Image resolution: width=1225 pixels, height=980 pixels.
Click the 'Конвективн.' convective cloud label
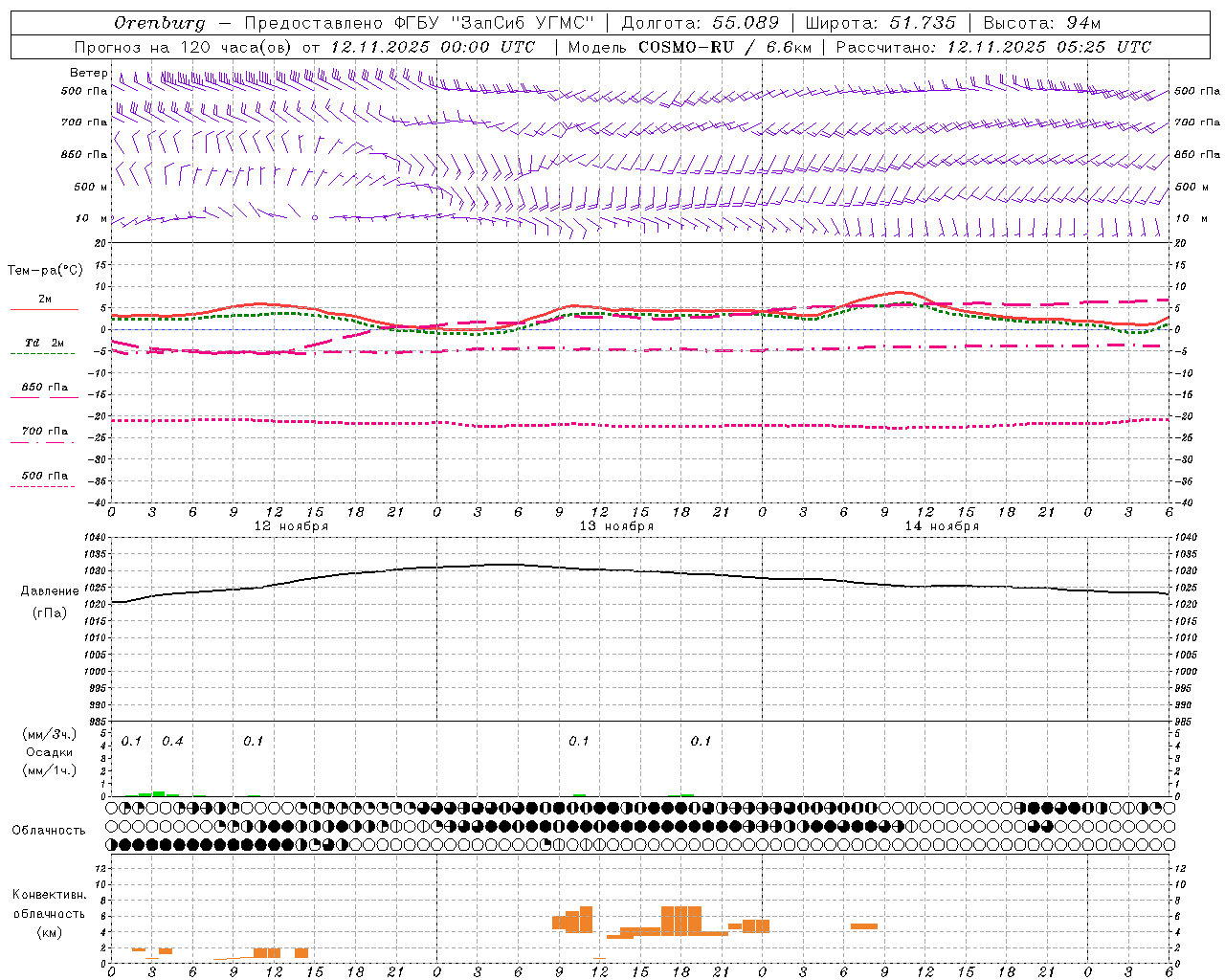coord(50,895)
